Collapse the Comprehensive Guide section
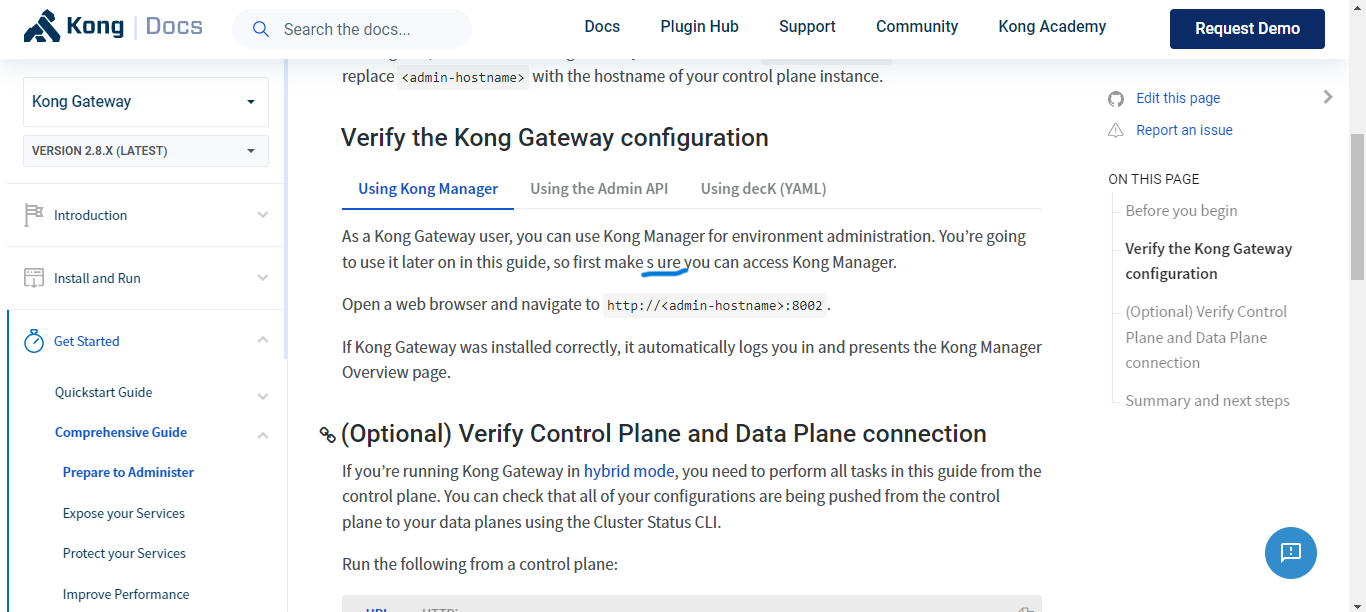 coord(262,434)
